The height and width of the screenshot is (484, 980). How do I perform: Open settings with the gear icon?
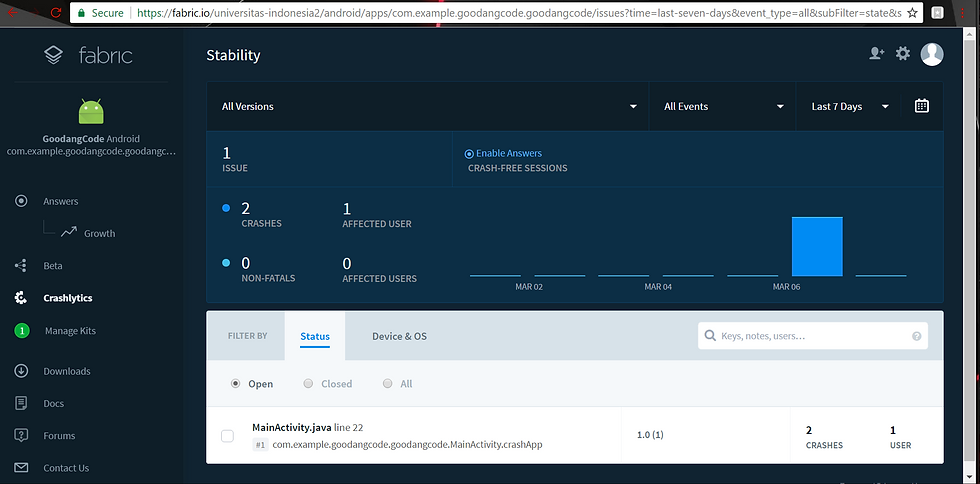click(x=903, y=54)
